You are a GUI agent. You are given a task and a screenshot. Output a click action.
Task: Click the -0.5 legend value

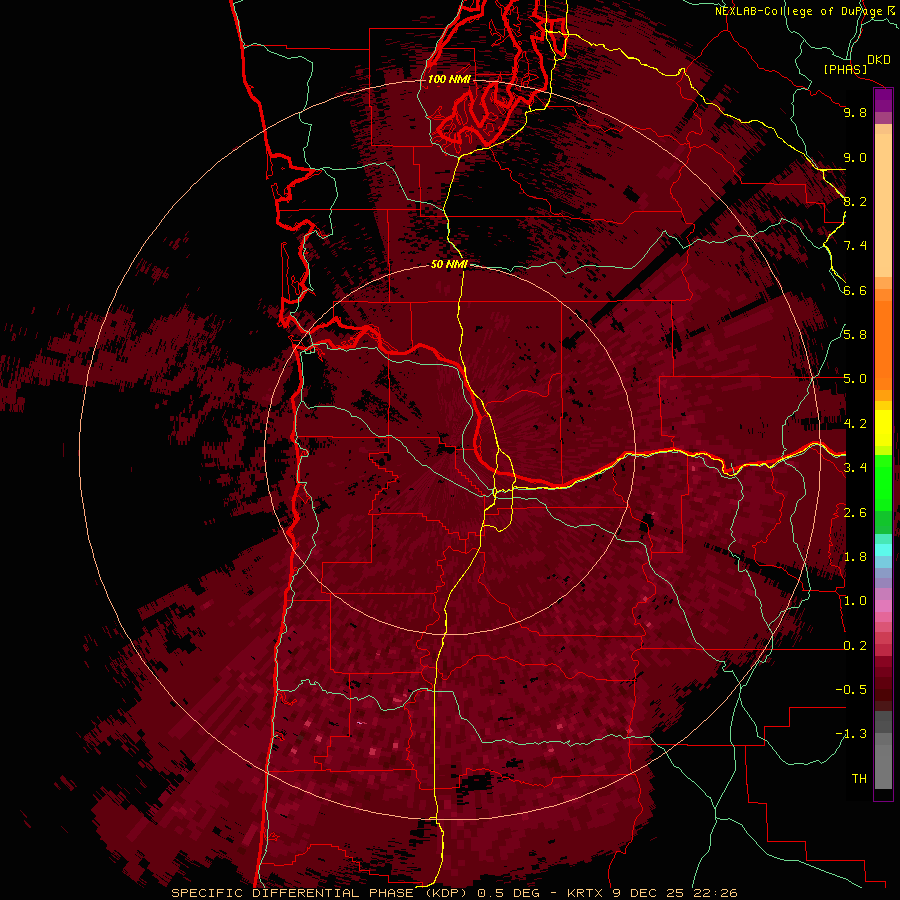coord(851,690)
